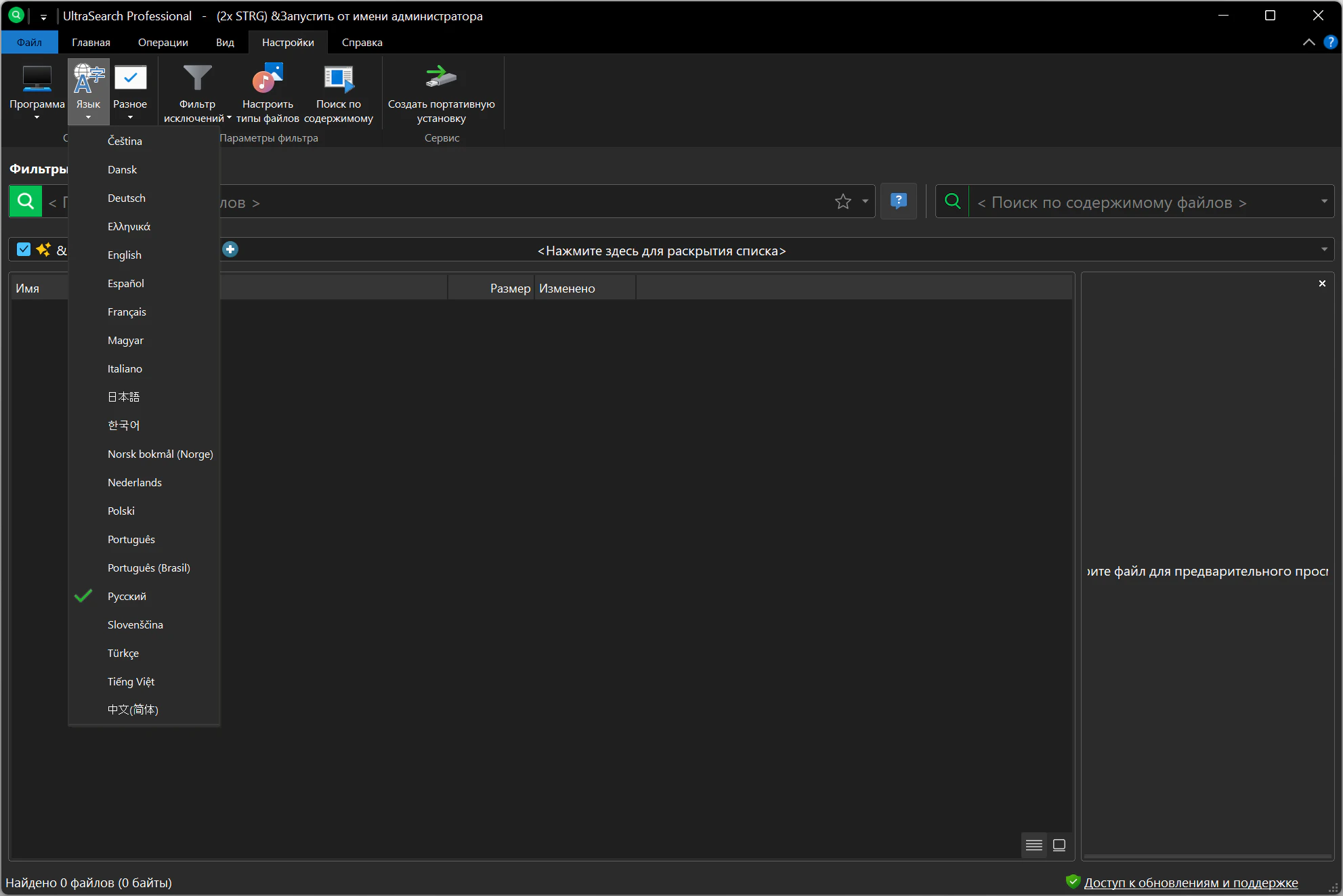This screenshot has height=896, width=1343.
Task: Click Настроить типы файлов icon
Action: click(x=268, y=79)
